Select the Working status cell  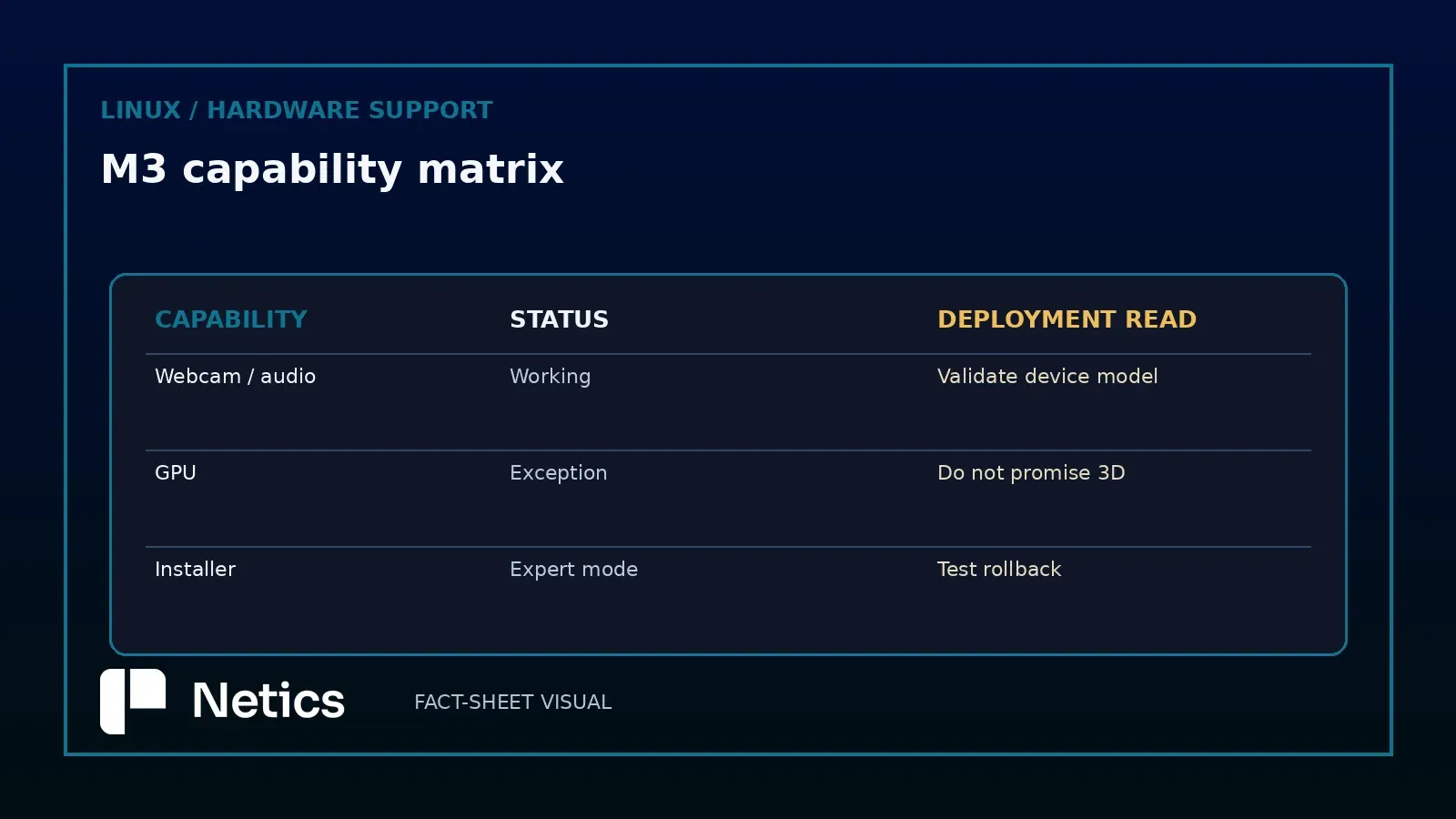click(550, 377)
